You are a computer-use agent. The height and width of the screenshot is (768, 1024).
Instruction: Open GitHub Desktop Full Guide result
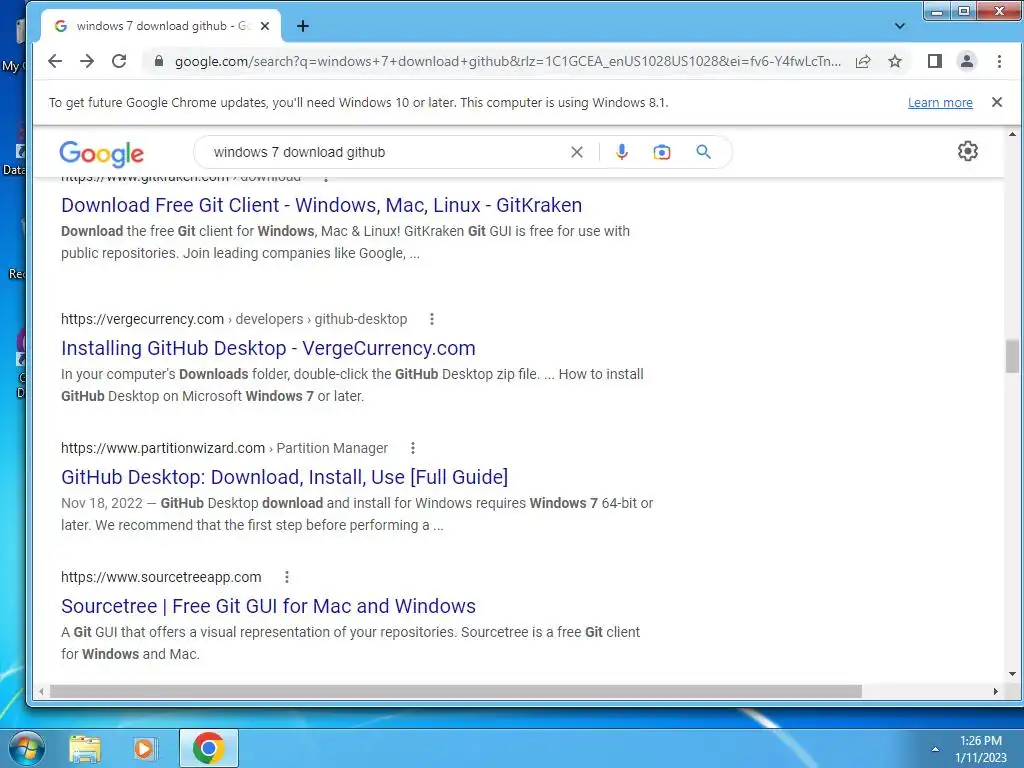285,477
